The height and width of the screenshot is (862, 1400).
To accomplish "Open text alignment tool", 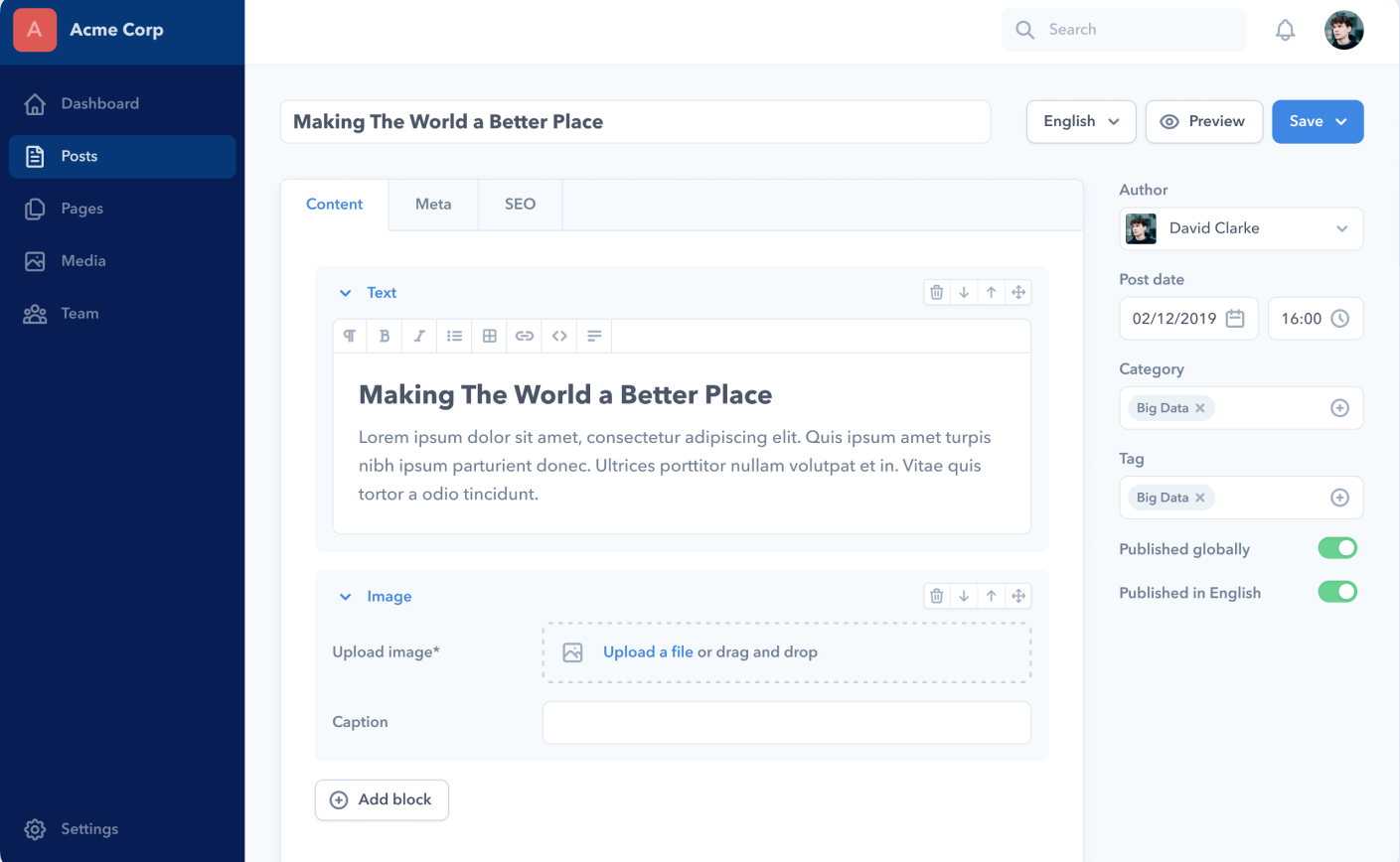I will pyautogui.click(x=594, y=336).
